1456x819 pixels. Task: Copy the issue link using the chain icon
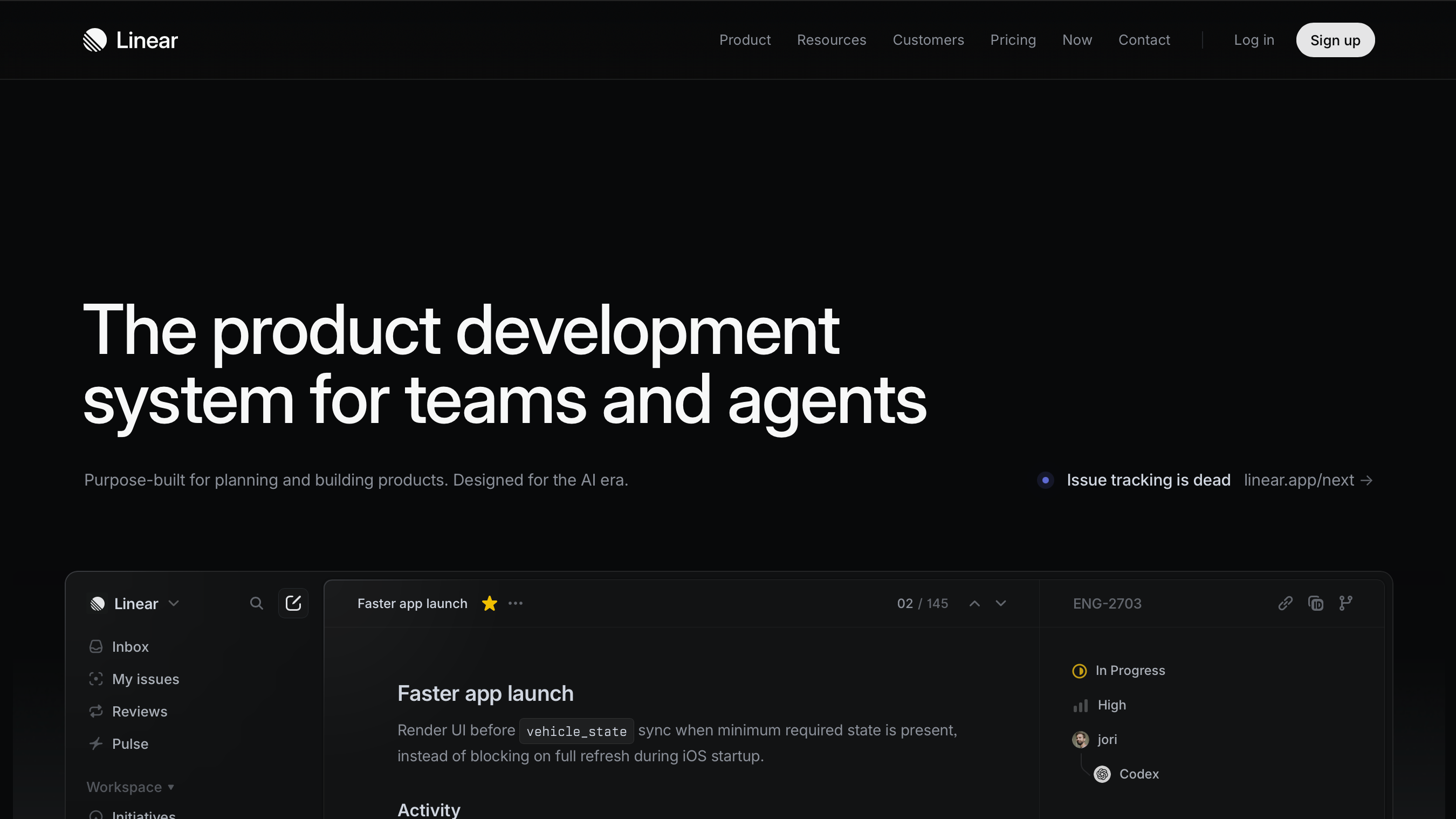(1286, 603)
